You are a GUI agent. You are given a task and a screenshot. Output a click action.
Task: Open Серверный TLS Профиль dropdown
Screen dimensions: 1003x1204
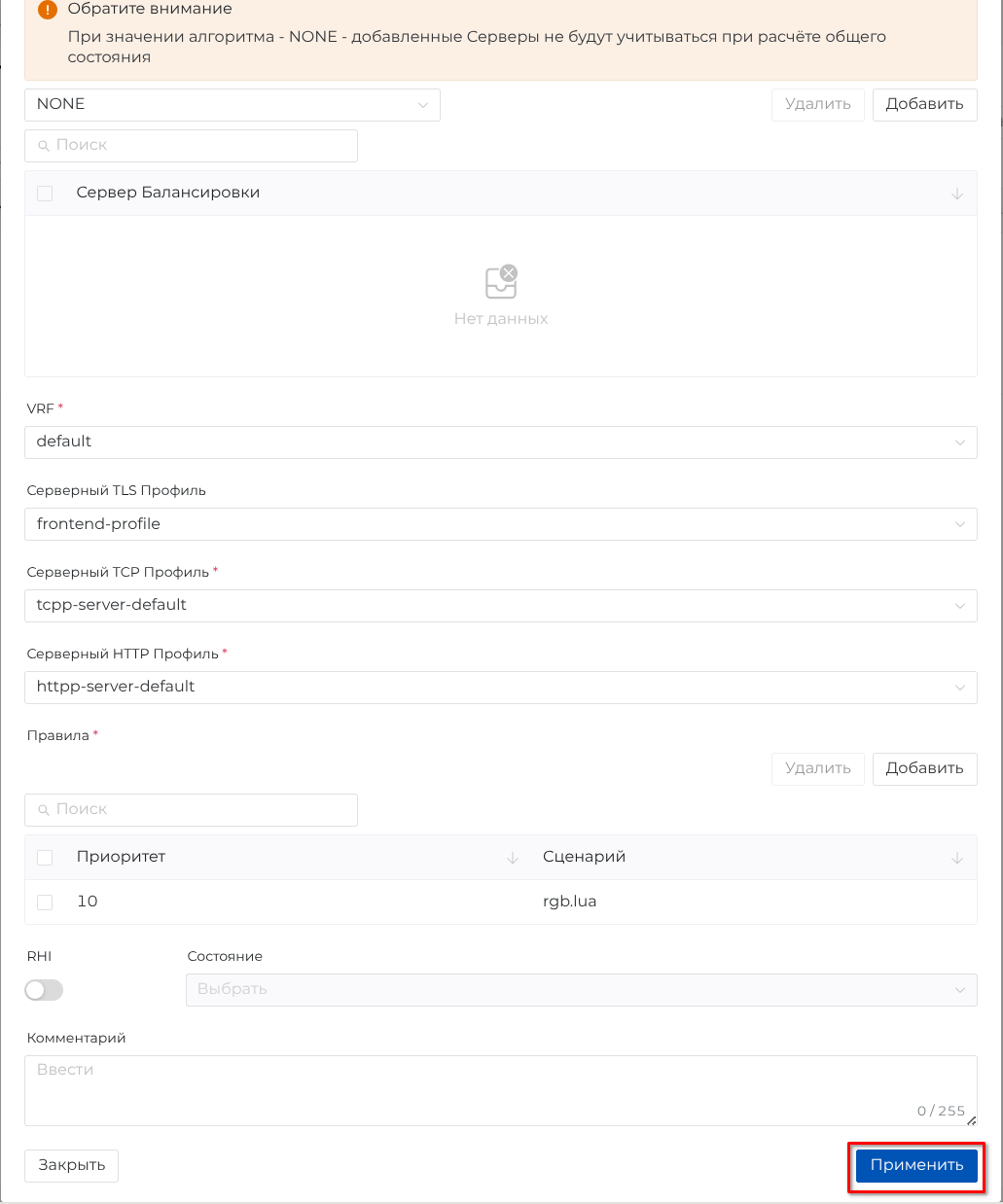coord(500,524)
